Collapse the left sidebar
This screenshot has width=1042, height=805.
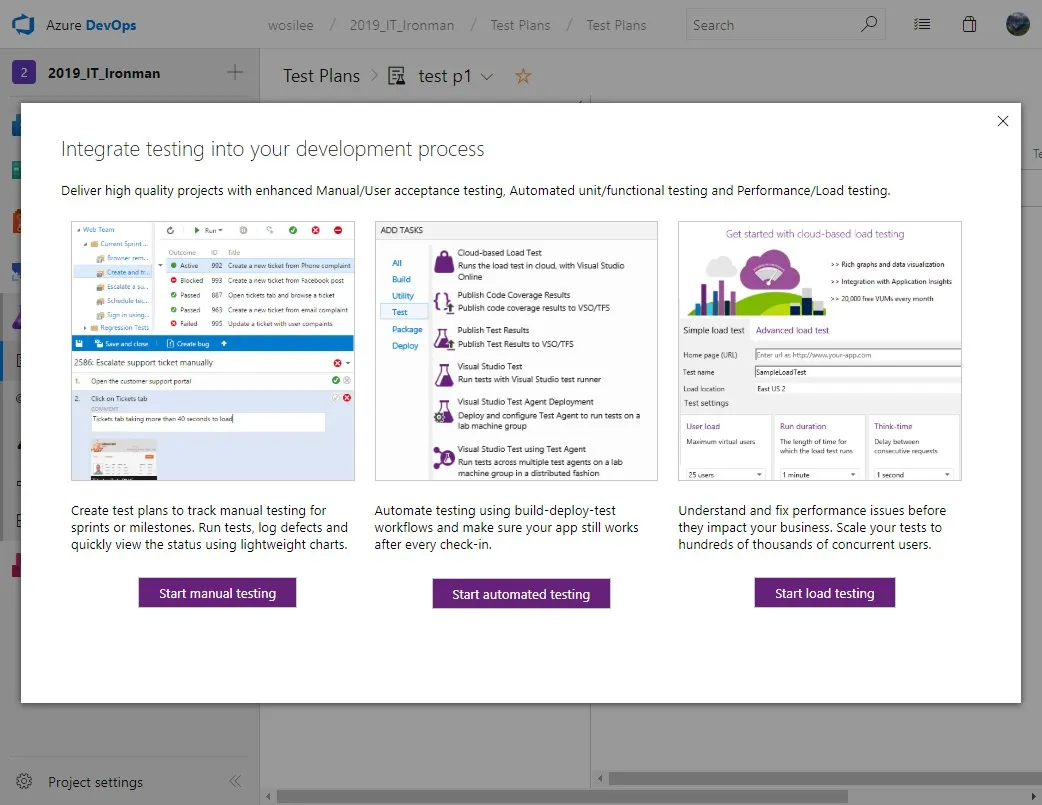pos(235,781)
